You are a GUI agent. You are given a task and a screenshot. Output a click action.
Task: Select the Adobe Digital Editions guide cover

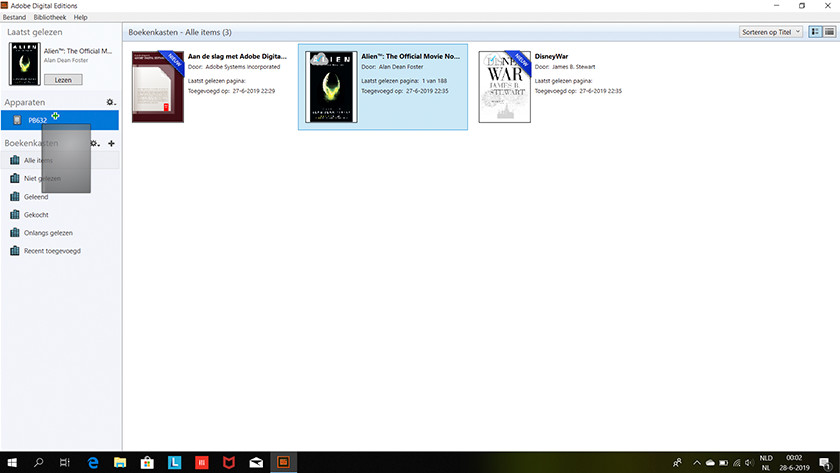[157, 87]
